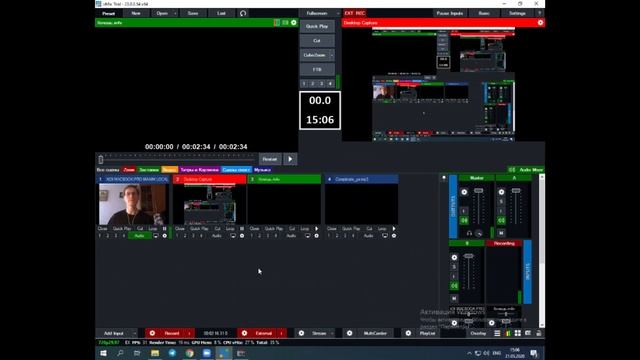The width and height of the screenshot is (640, 360).
Task: Open bus A audio settings gear
Action: (x=501, y=192)
